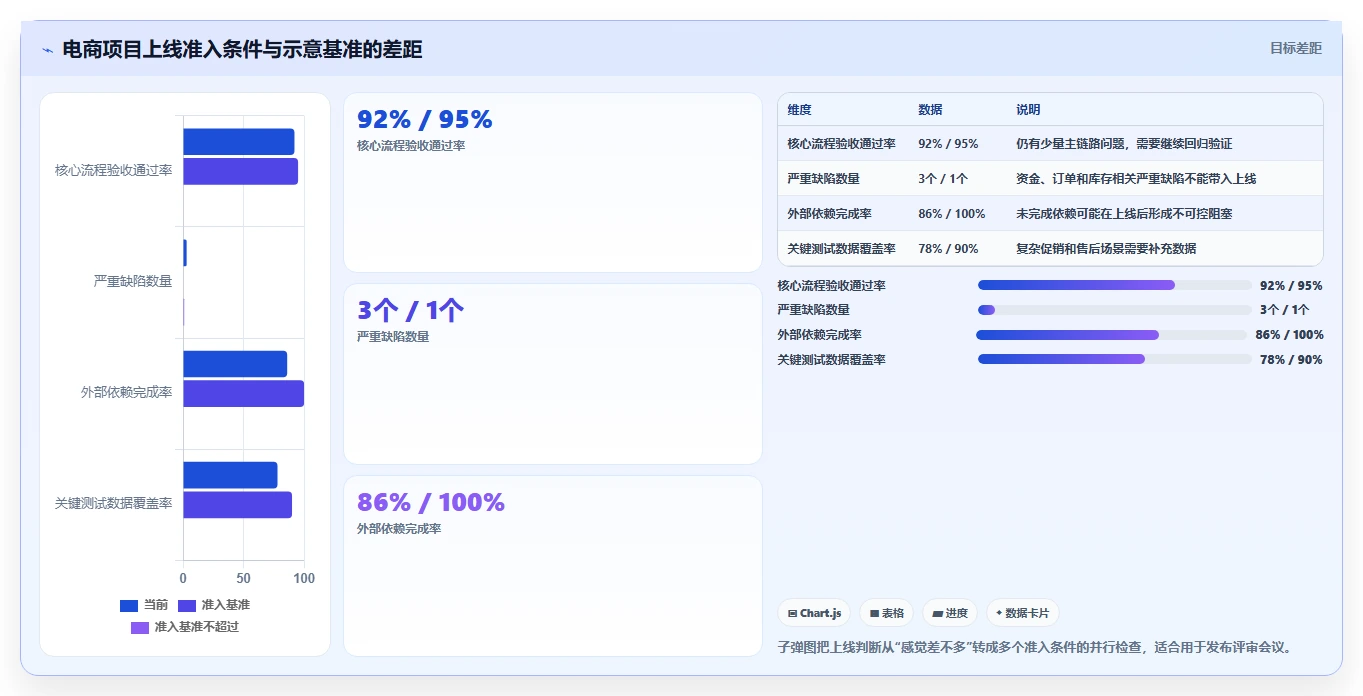
Task: Click the icon inside the Chart.js chip
Action: (792, 613)
